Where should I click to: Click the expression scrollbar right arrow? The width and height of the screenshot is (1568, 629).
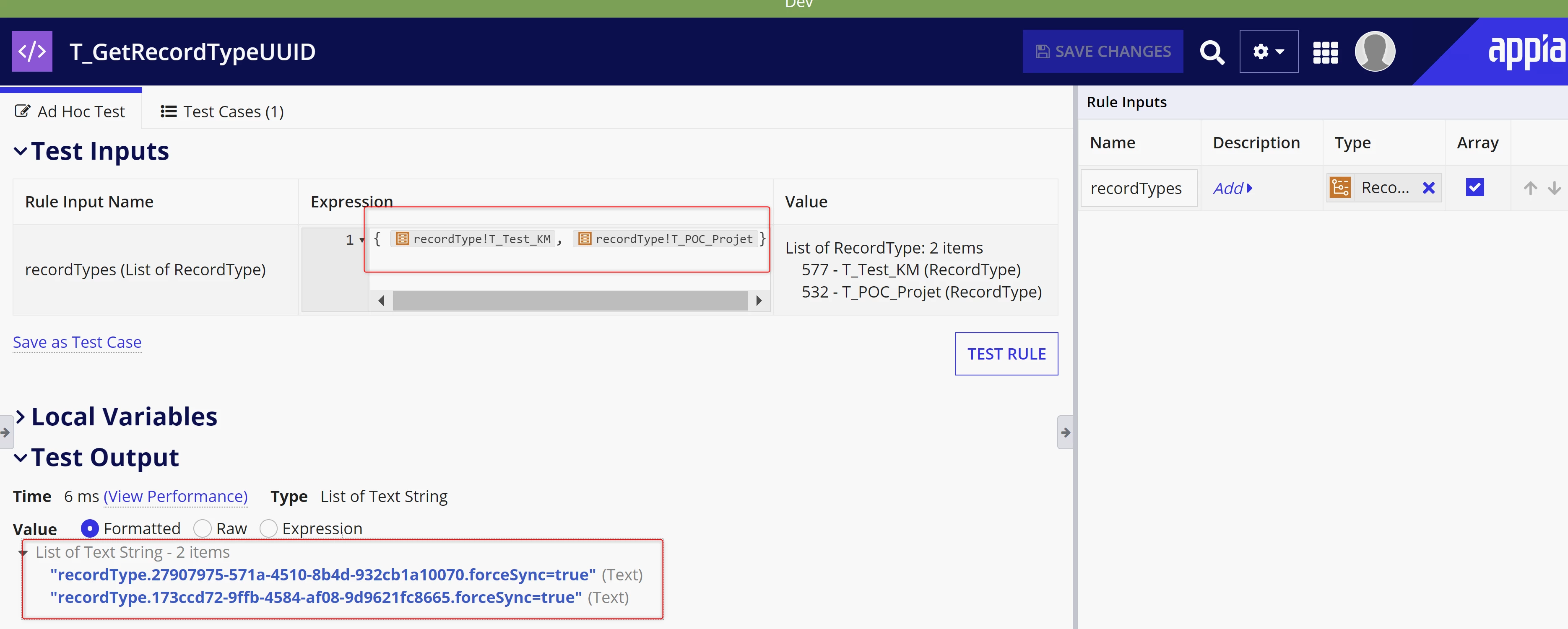[x=759, y=300]
